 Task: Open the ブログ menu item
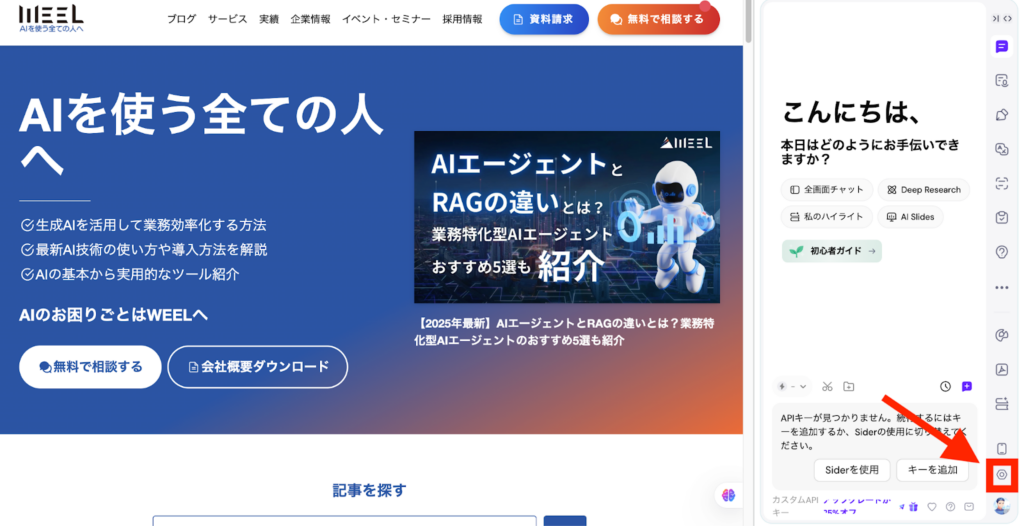[181, 19]
